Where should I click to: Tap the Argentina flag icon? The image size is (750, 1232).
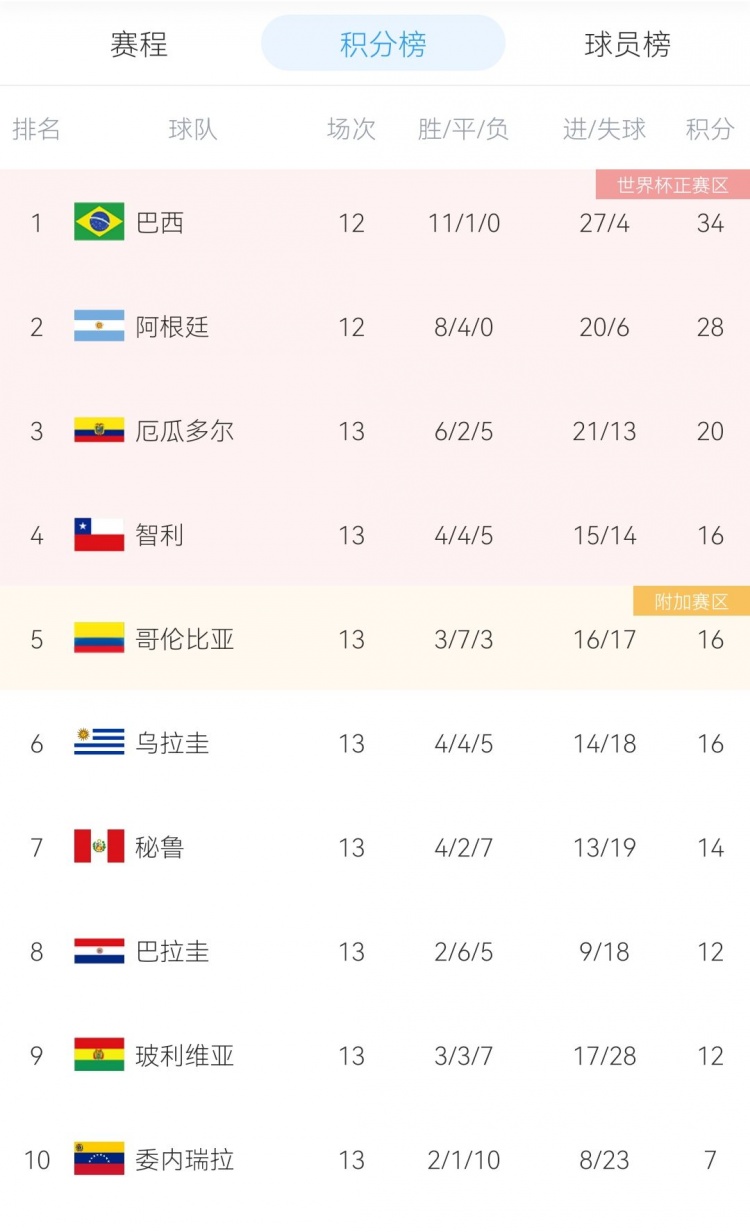click(99, 326)
